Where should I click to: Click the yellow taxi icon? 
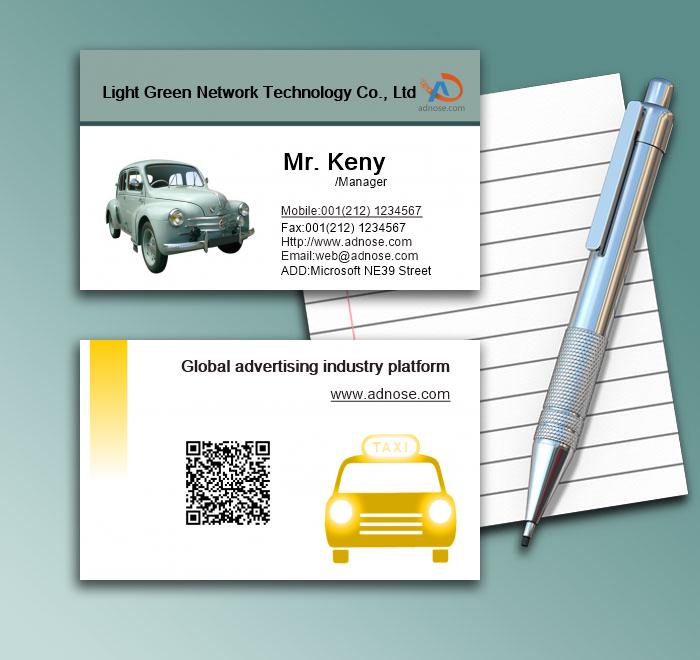pyautogui.click(x=390, y=498)
